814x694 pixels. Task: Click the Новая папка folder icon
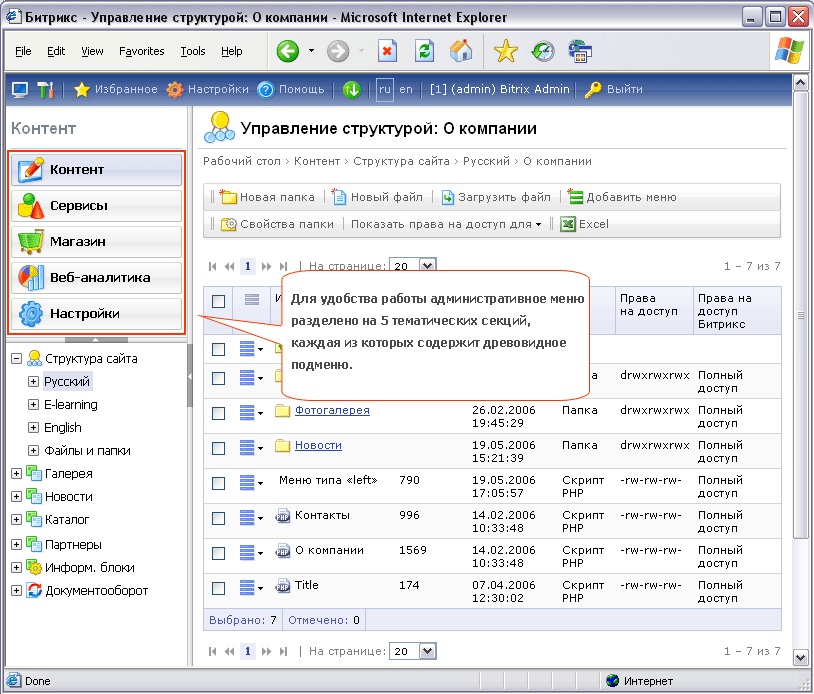point(228,197)
